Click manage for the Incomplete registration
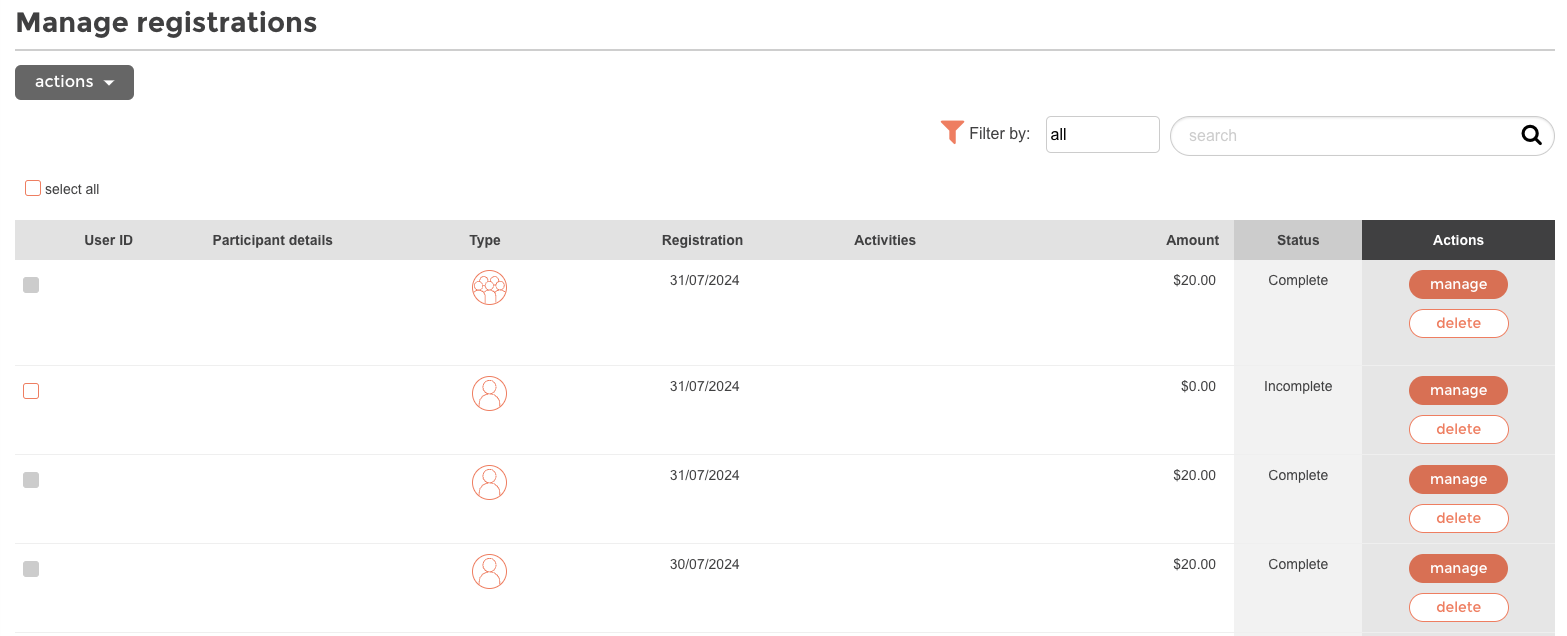 (x=1458, y=390)
